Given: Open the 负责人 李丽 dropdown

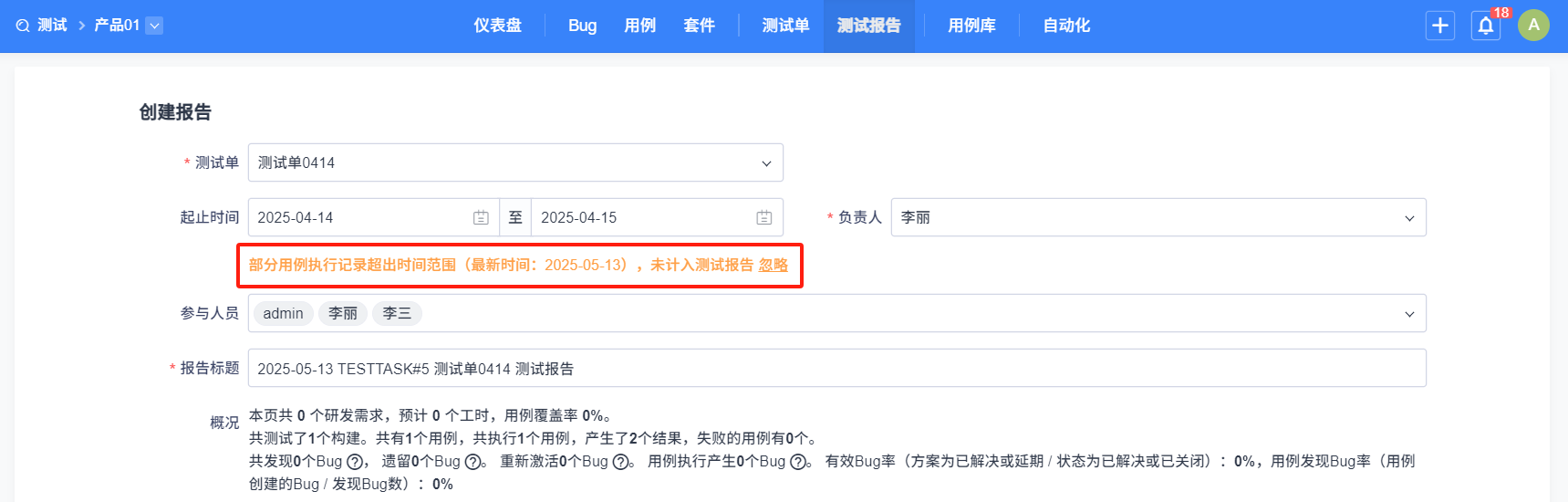Looking at the screenshot, I should pos(1158,217).
